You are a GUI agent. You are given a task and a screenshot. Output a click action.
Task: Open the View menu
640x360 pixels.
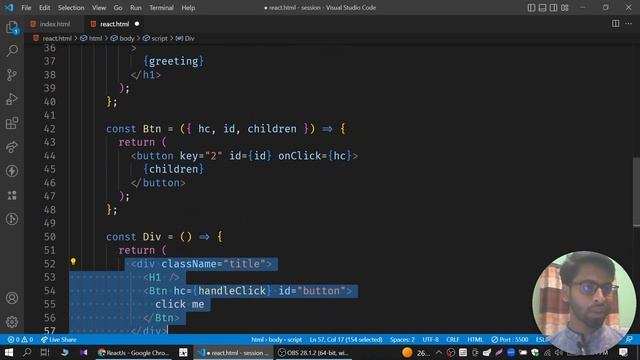[x=99, y=7]
